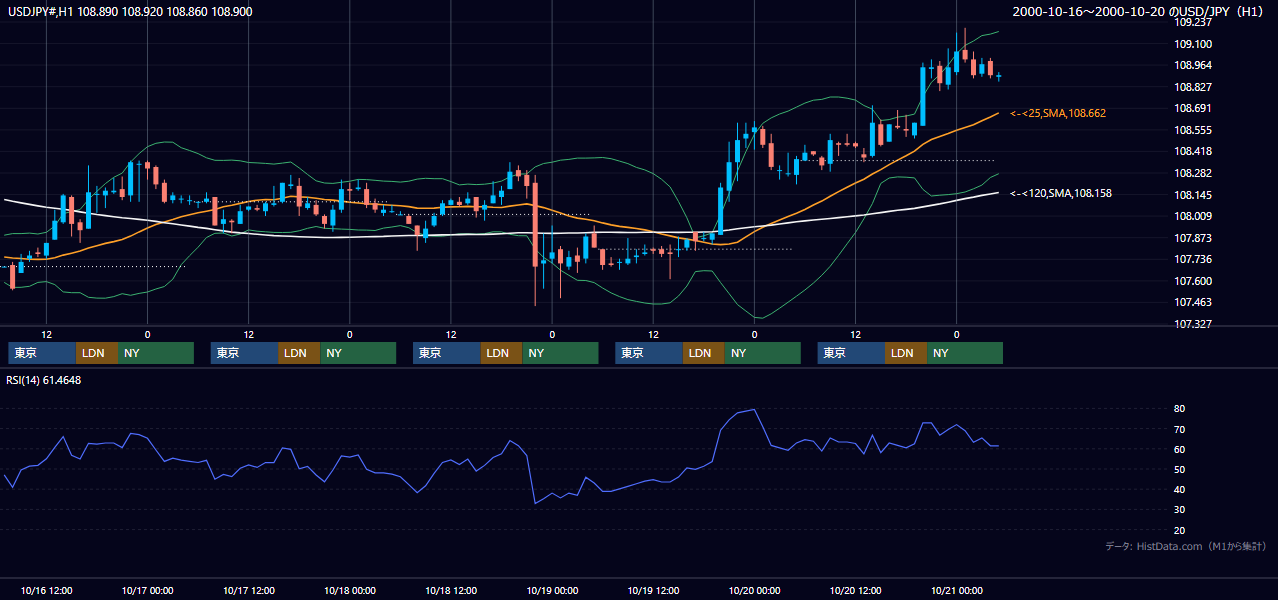Click price axis value 107.736
This screenshot has width=1278, height=600.
(1194, 259)
